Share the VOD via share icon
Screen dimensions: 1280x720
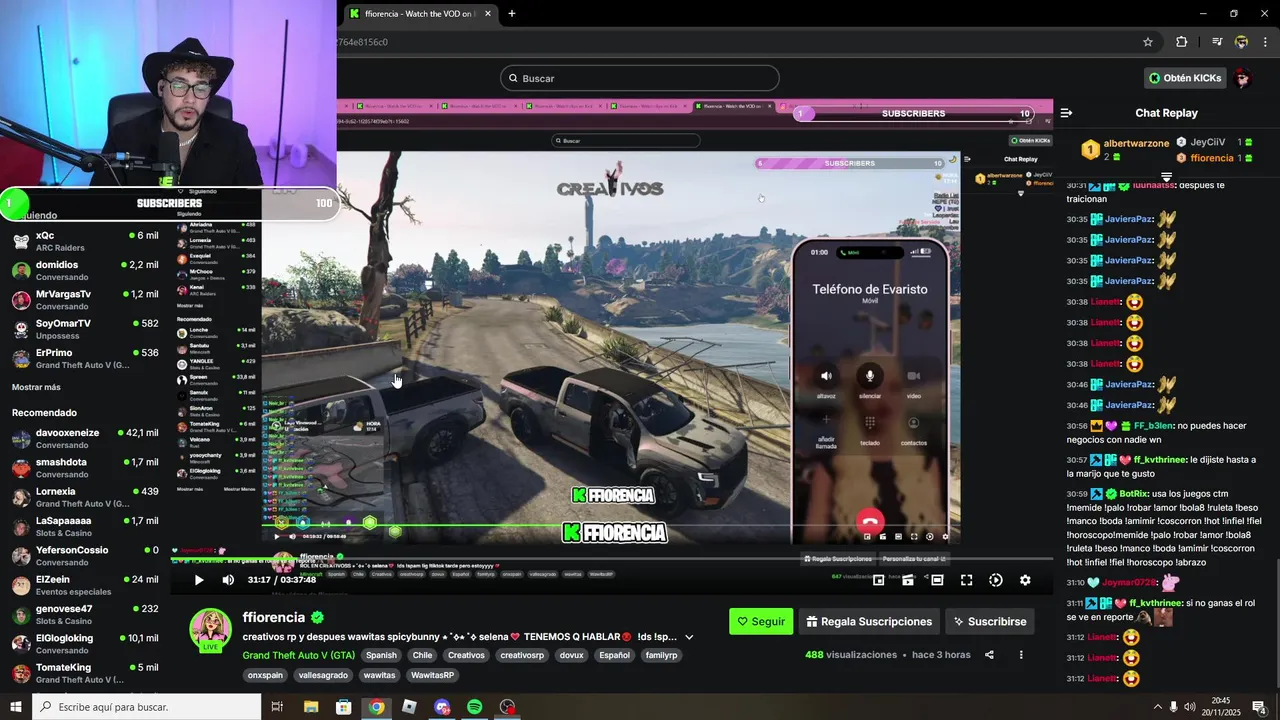pos(989,655)
